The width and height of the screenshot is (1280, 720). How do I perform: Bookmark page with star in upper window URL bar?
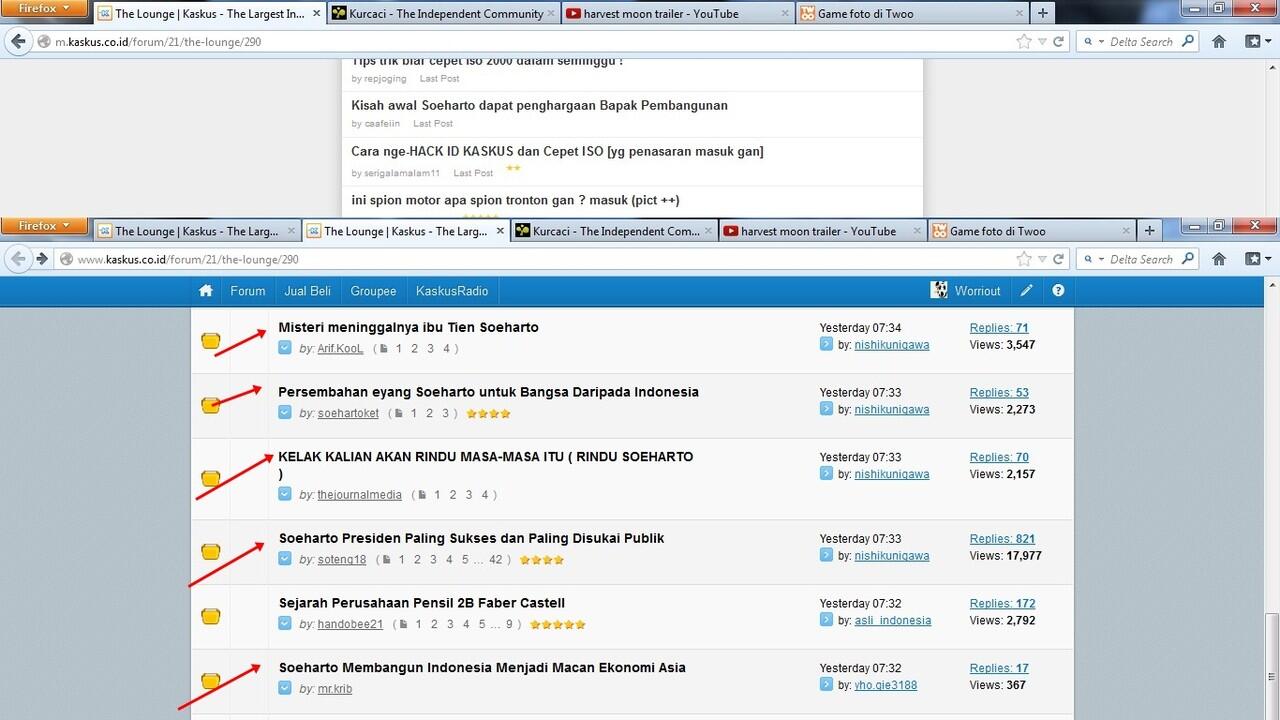click(1024, 42)
